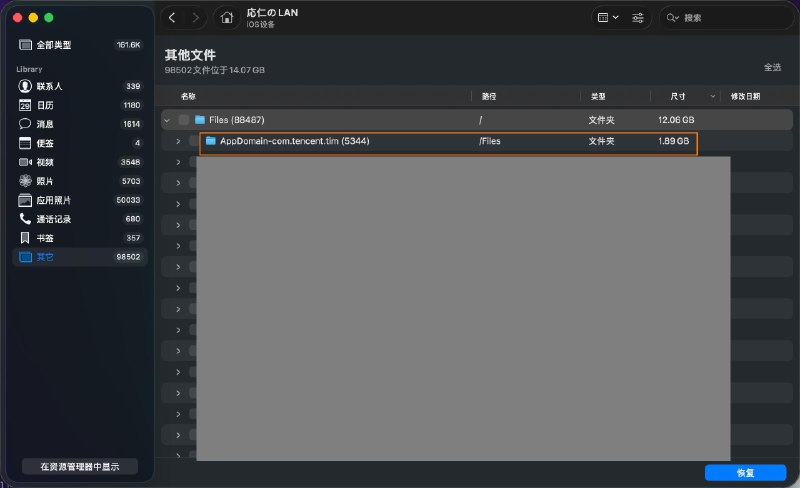Click the 12.06 GB size value
The width and height of the screenshot is (800, 488).
click(676, 120)
